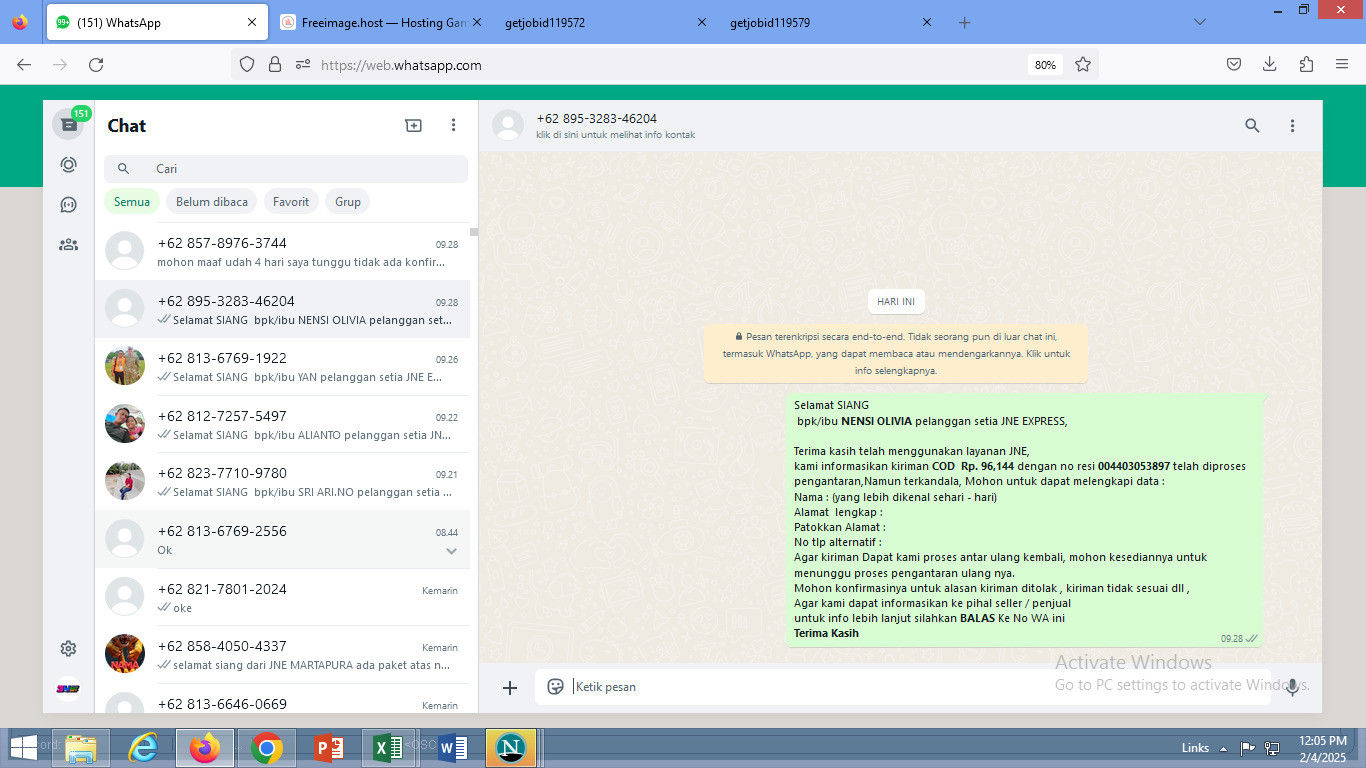Click the 'Cari' chat search field
The image size is (1366, 768).
coord(286,169)
